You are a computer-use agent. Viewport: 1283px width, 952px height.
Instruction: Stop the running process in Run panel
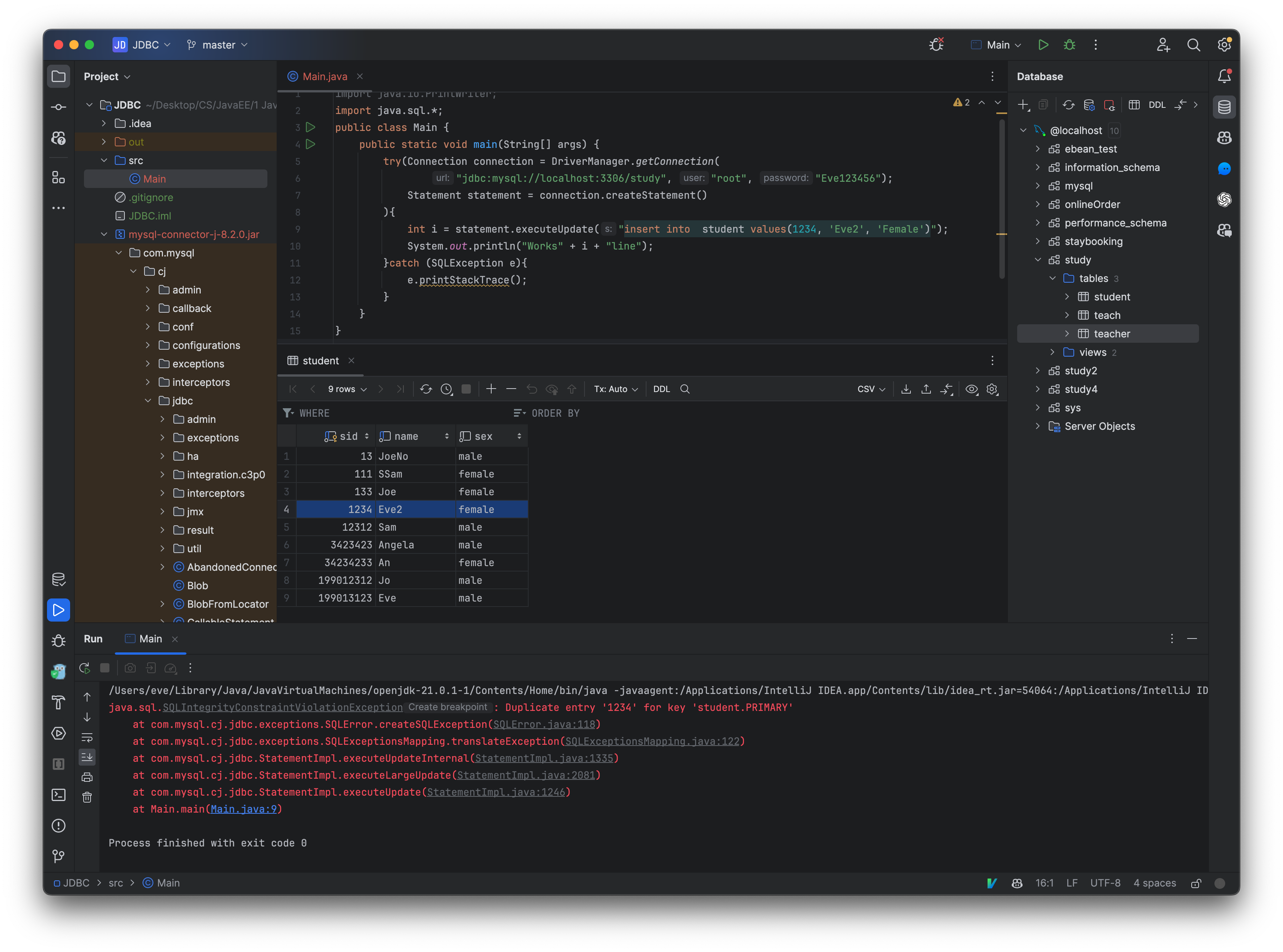pyautogui.click(x=104, y=668)
